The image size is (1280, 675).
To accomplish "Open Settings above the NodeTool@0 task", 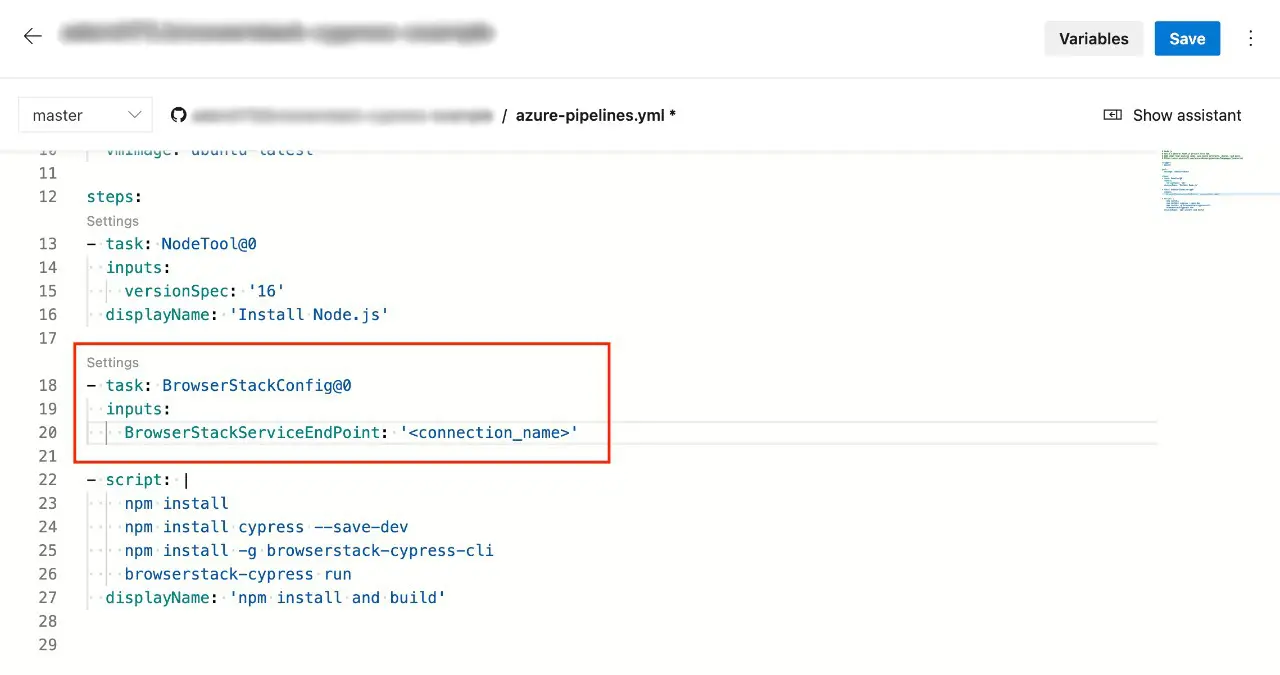I will click(112, 221).
